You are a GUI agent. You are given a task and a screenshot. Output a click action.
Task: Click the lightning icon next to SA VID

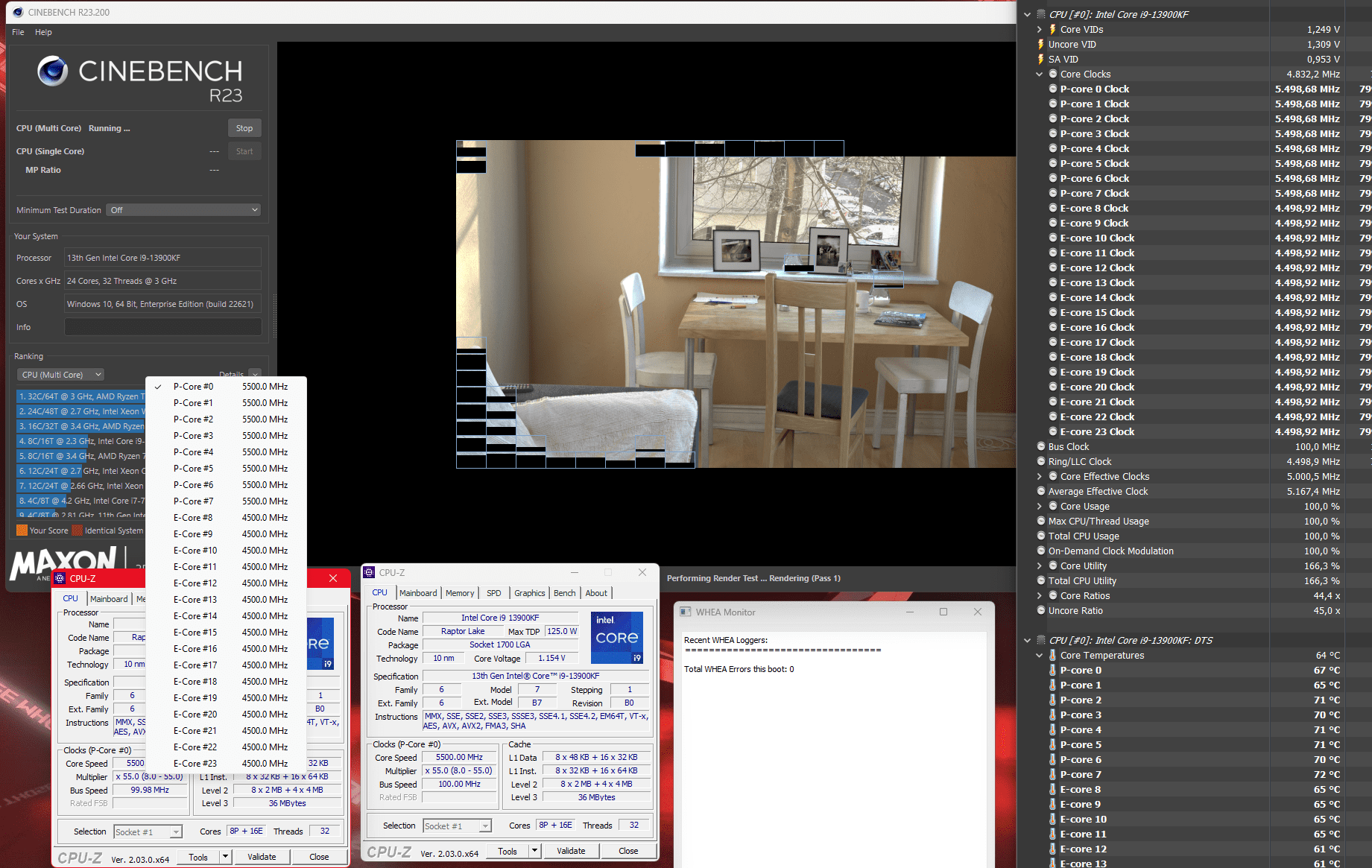pos(1040,59)
